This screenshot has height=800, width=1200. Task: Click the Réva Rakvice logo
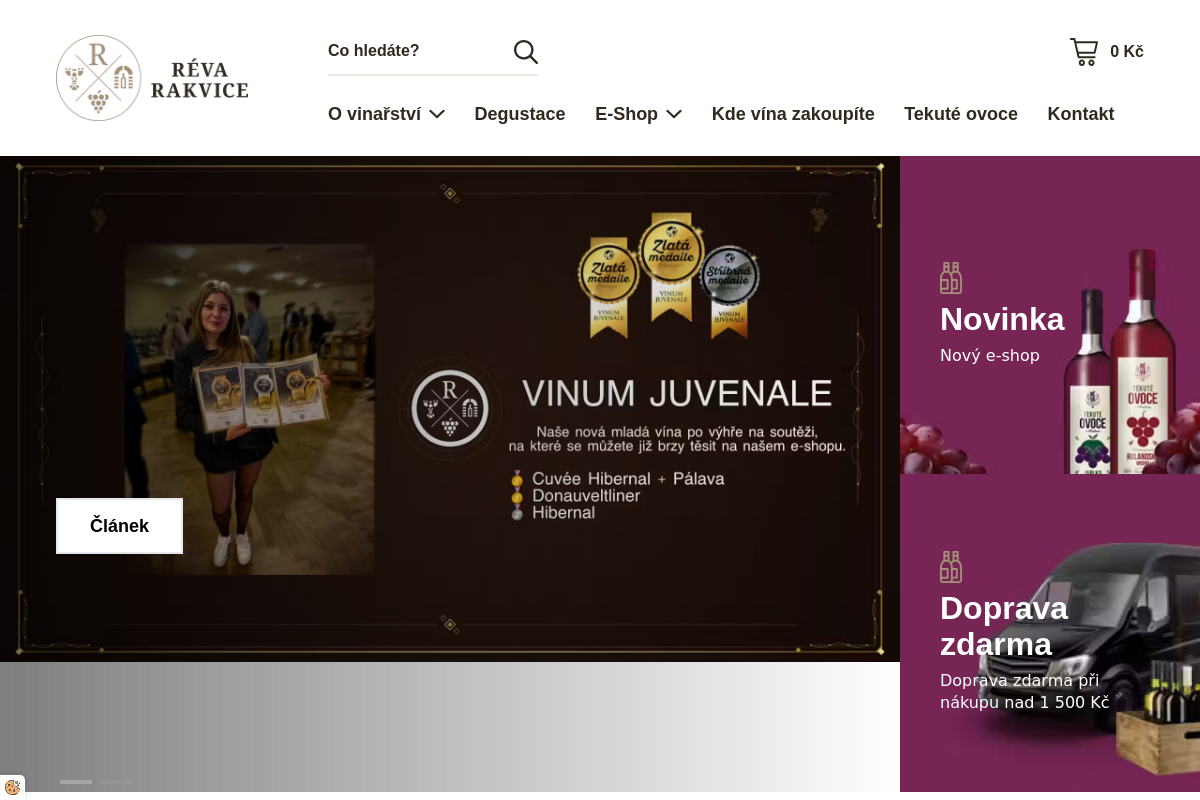(152, 78)
